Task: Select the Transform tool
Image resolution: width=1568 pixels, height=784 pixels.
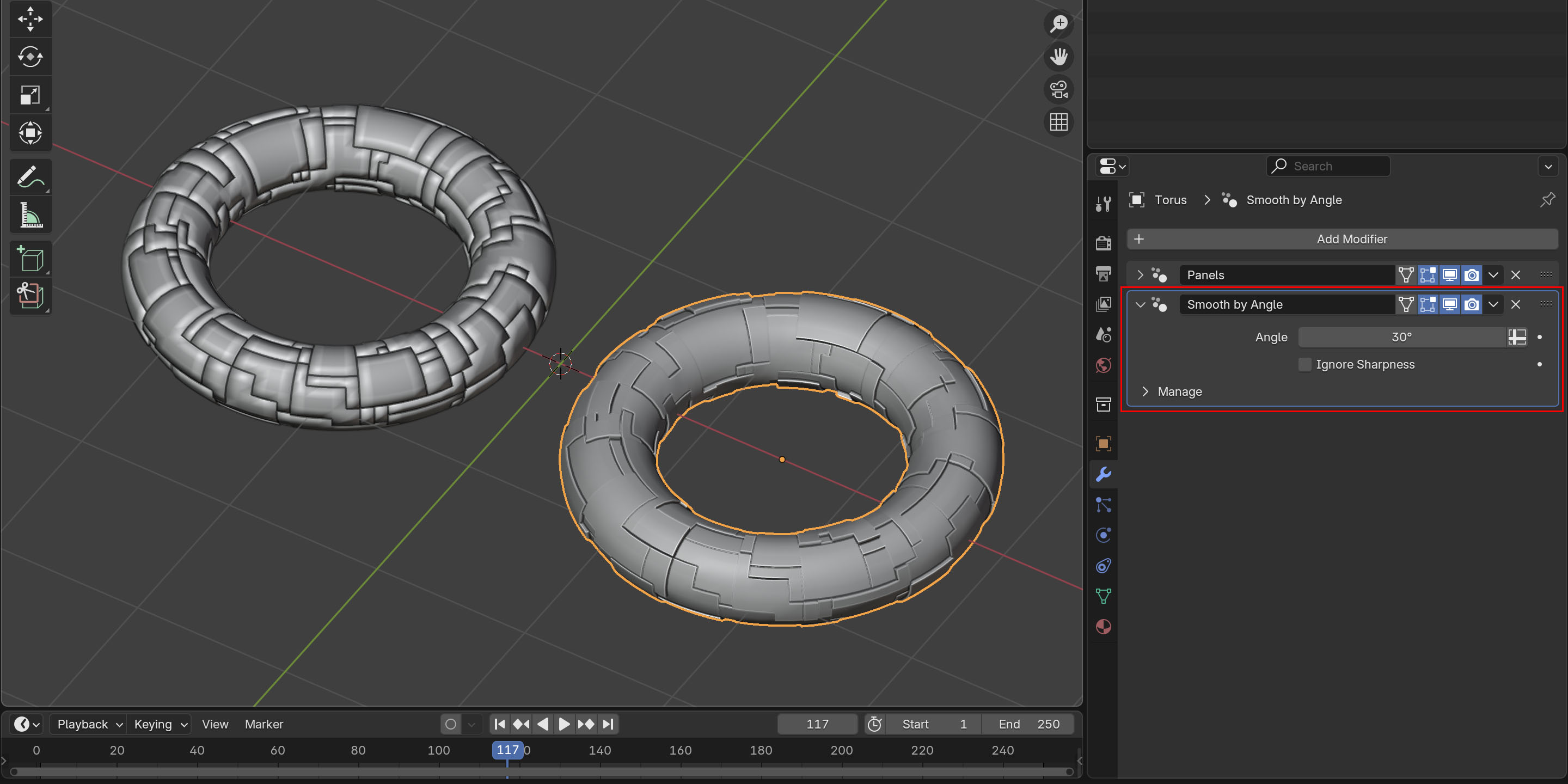Action: coord(30,133)
